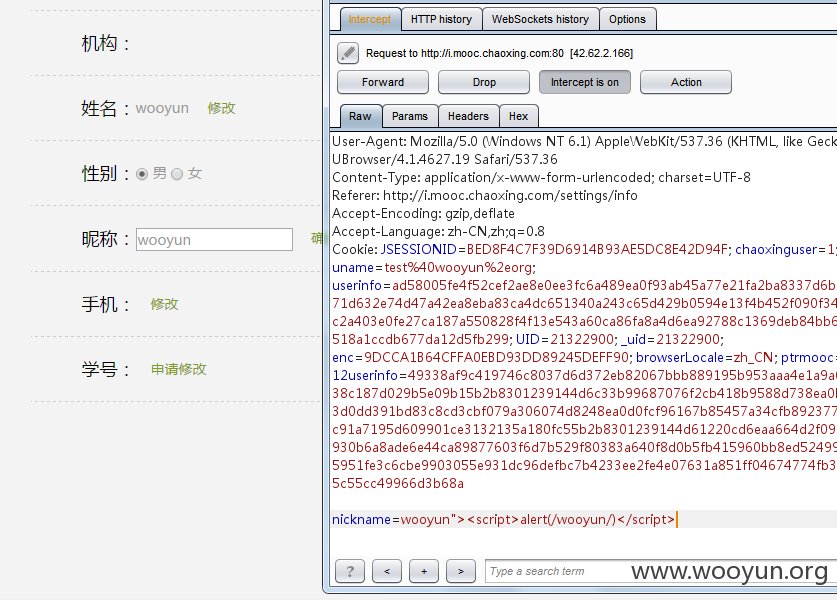Image resolution: width=837 pixels, height=600 pixels.
Task: Click the question mark help button
Action: pos(350,571)
